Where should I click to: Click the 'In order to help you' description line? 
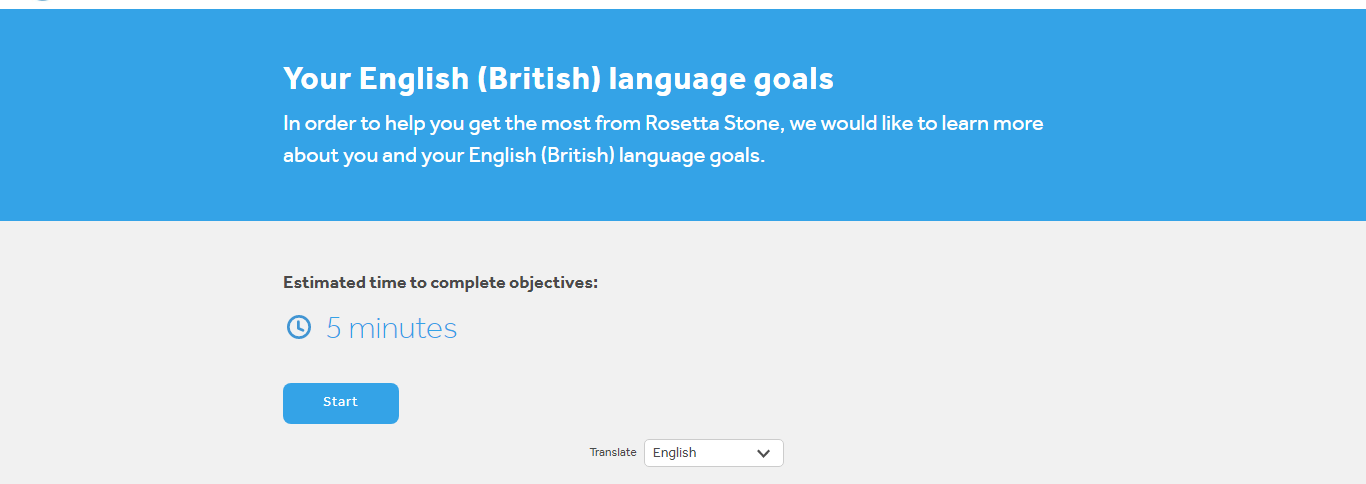[x=663, y=124]
